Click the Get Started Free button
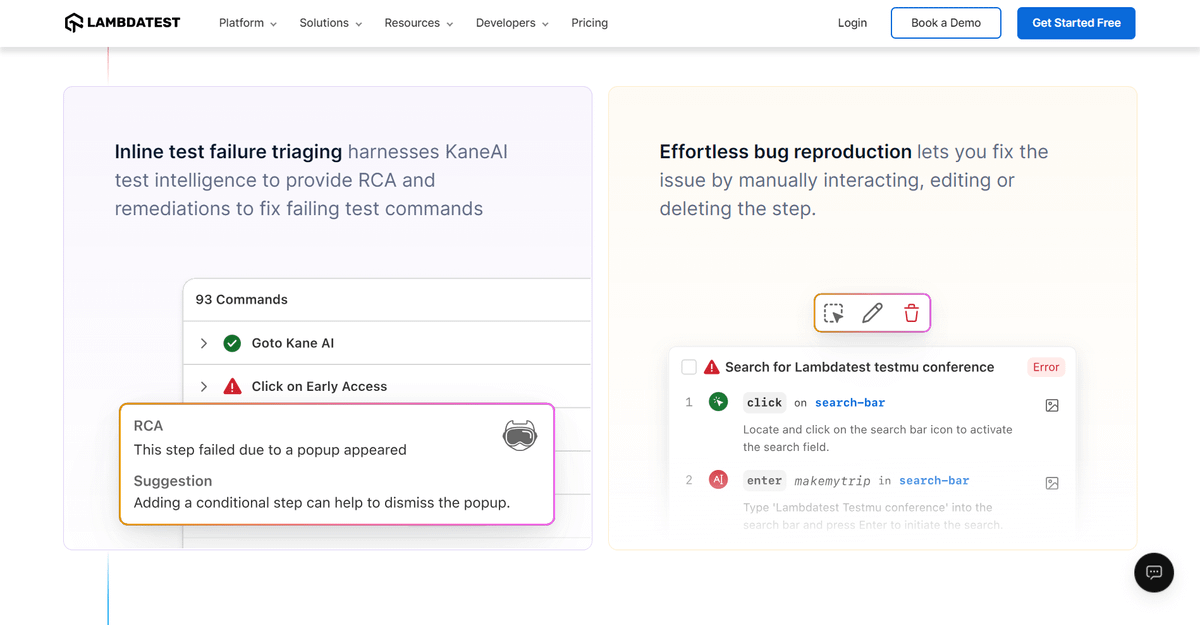This screenshot has height=625, width=1200. pos(1076,23)
